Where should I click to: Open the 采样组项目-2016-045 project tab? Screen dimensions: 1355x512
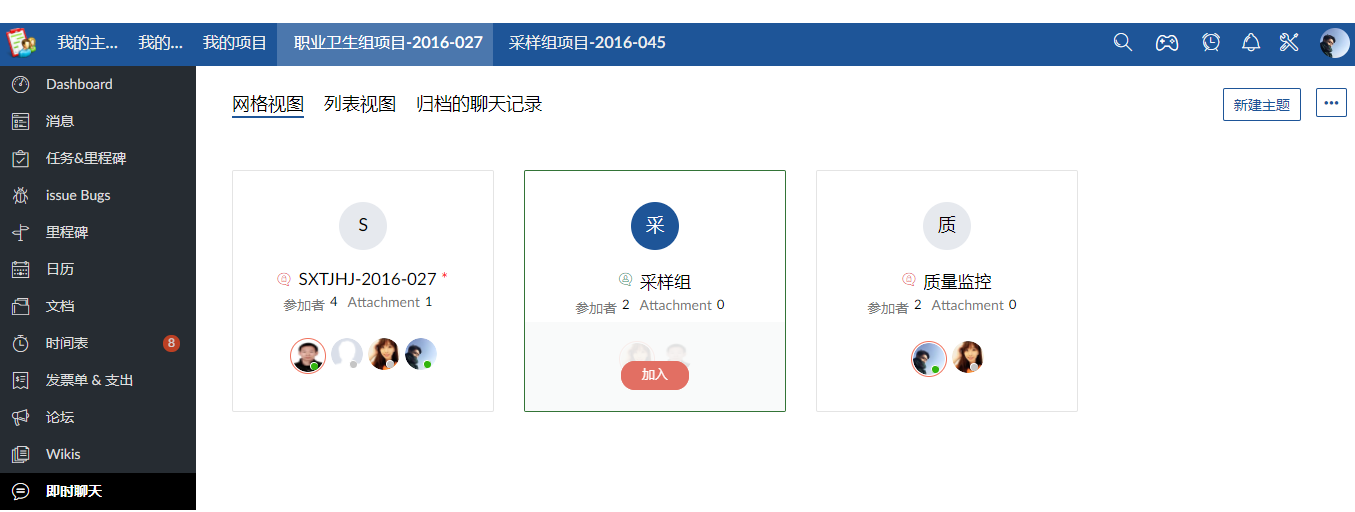click(x=587, y=43)
